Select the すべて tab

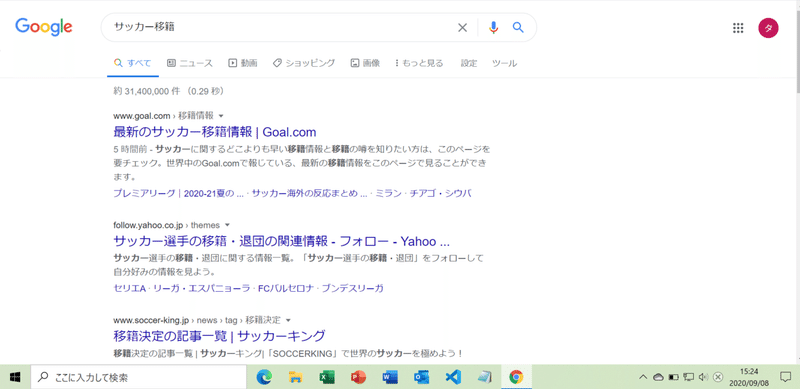(x=133, y=63)
